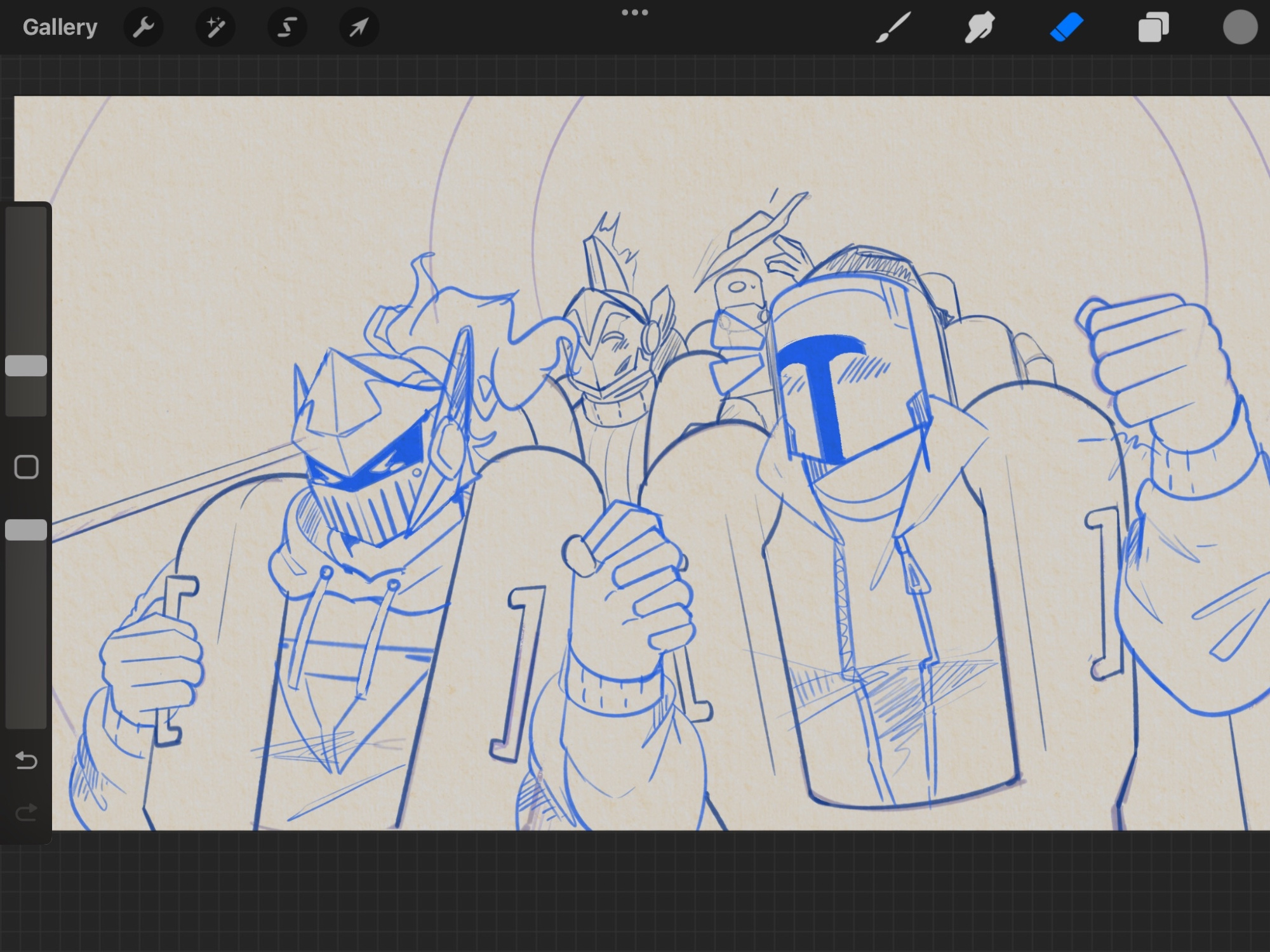
Task: Tap the three-dot multitasking menu
Action: click(x=634, y=13)
